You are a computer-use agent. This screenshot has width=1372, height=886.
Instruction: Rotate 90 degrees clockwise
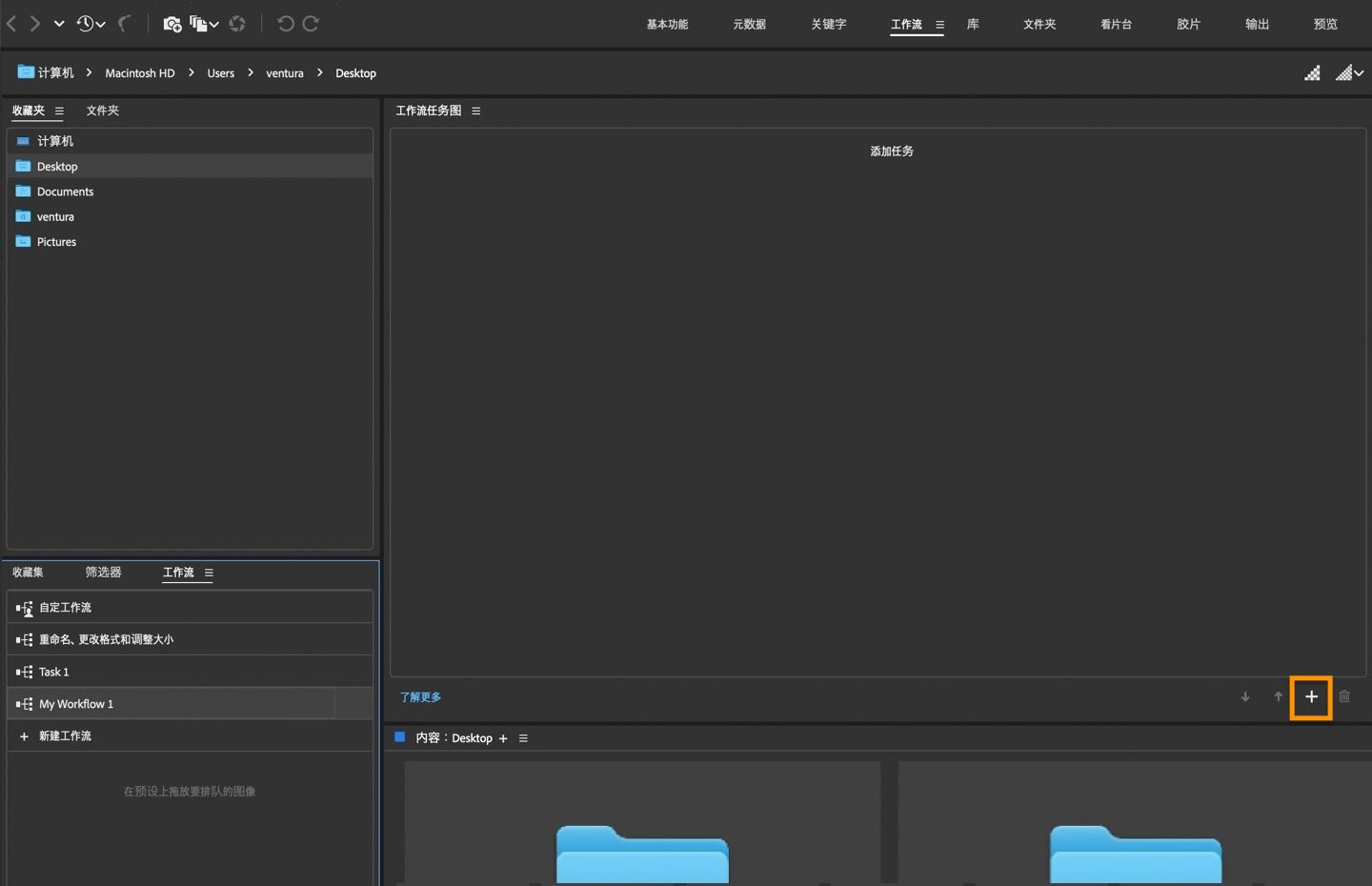click(x=311, y=24)
